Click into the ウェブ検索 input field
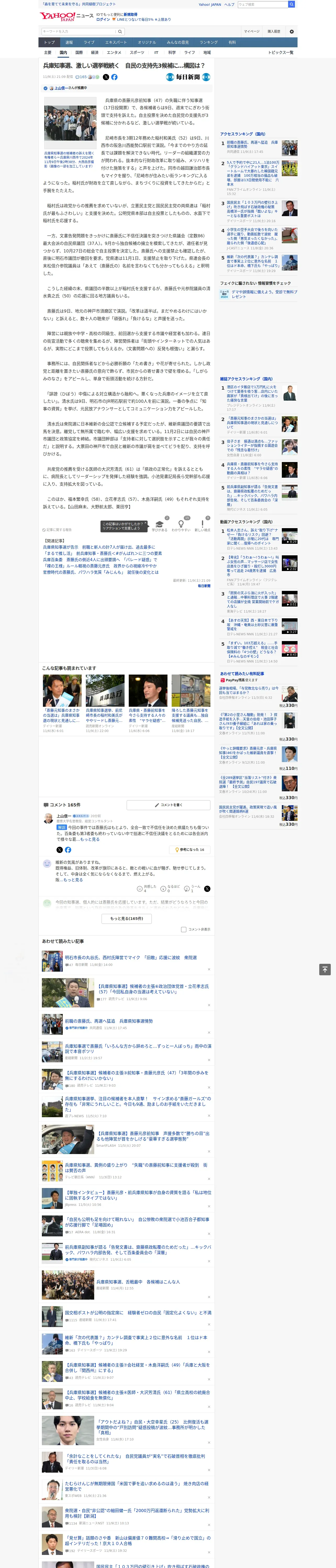The height and width of the screenshot is (1568, 336). 263,4
